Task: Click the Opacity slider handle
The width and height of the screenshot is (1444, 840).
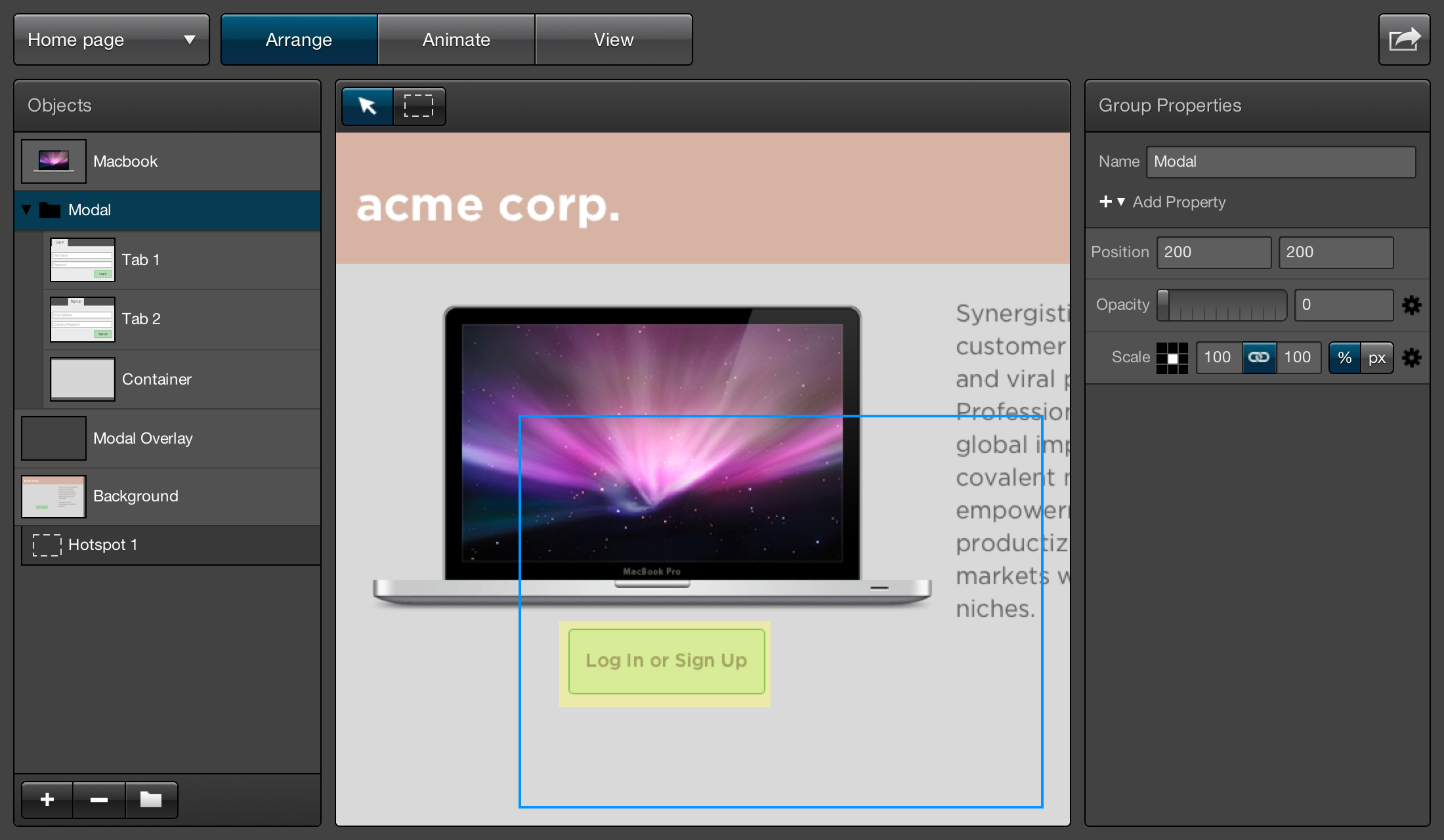Action: 1163,305
